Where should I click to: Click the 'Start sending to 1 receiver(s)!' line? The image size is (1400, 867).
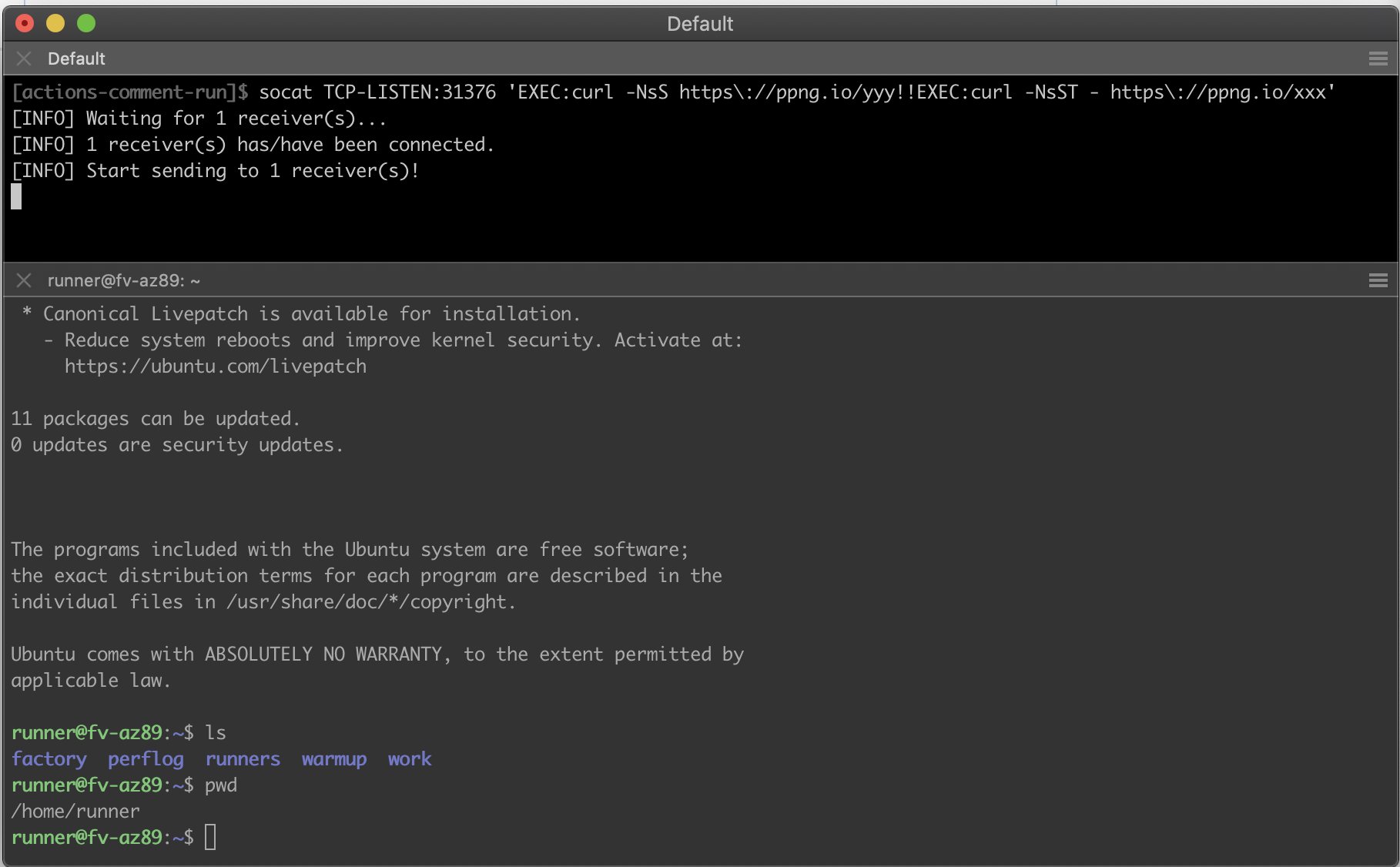(216, 171)
